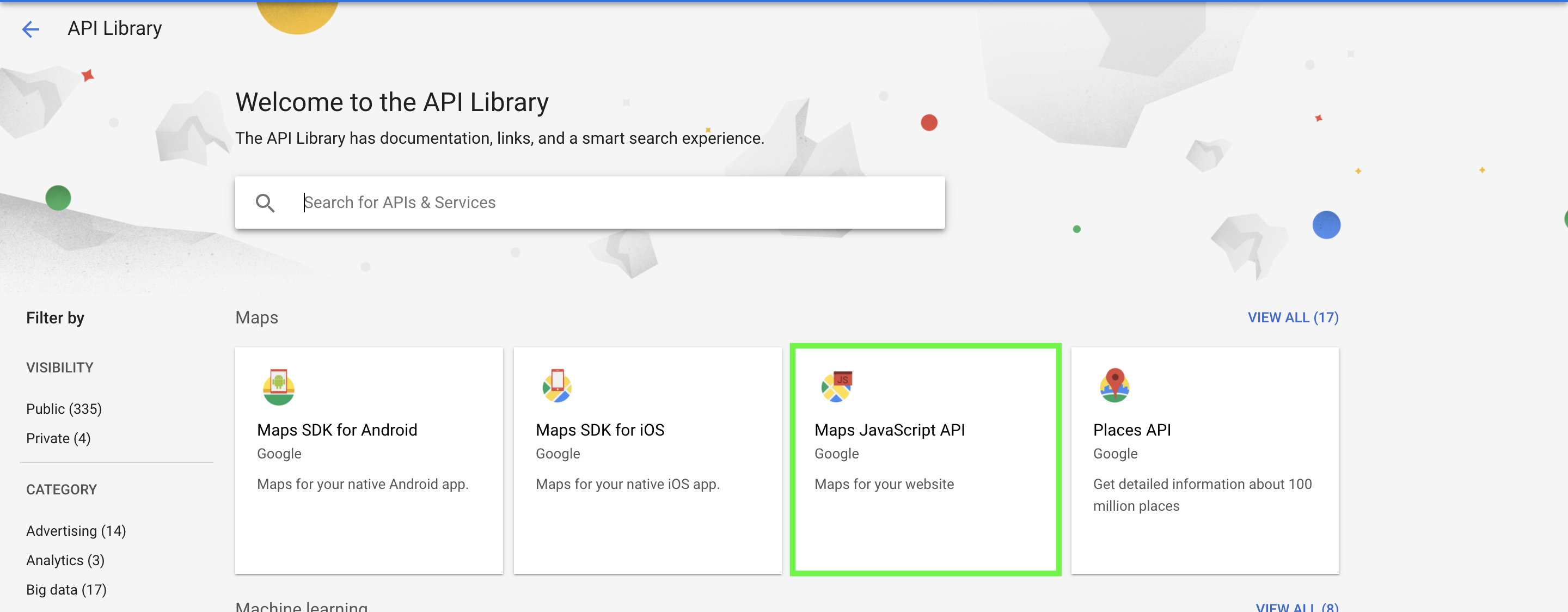Viewport: 1568px width, 612px height.
Task: Open the Maps SDK for Android title
Action: click(x=336, y=430)
